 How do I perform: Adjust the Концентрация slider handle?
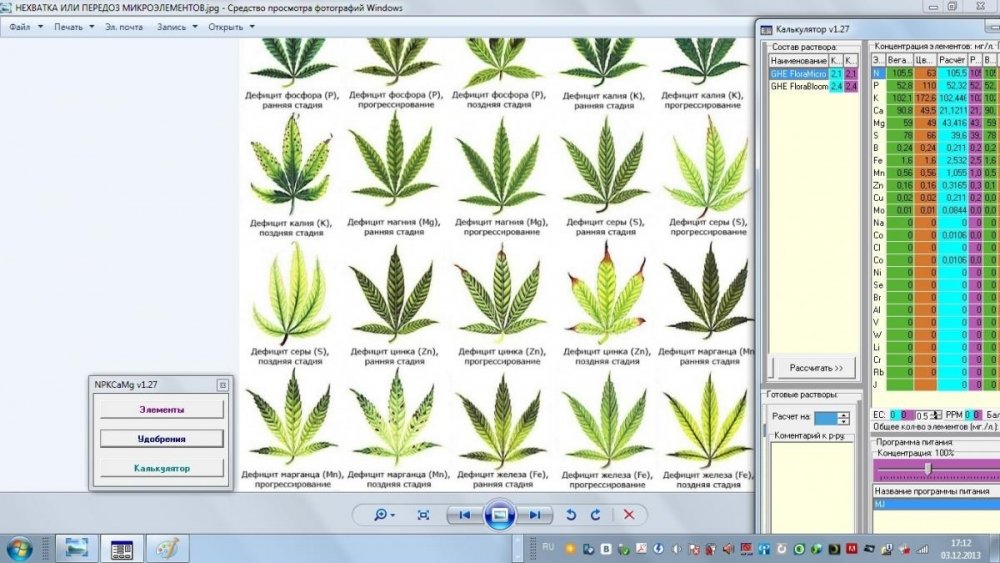(x=928, y=469)
